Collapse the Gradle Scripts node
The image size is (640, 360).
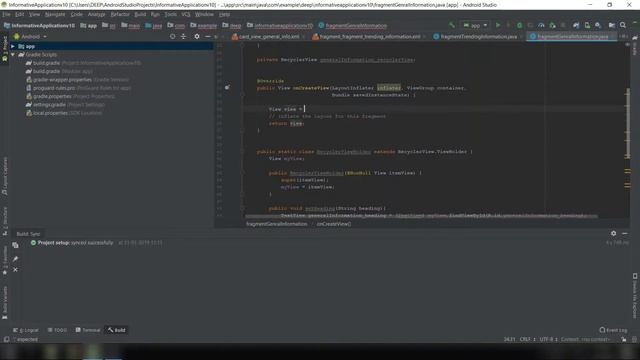click(13, 55)
